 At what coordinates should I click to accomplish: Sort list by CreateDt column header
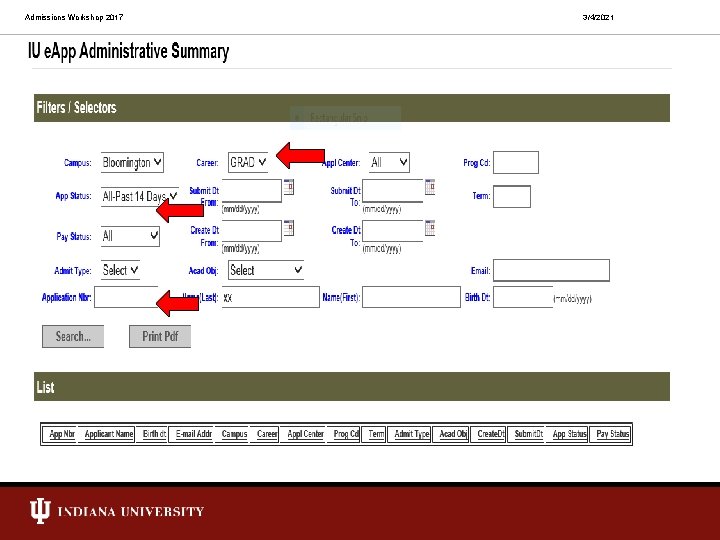491,434
